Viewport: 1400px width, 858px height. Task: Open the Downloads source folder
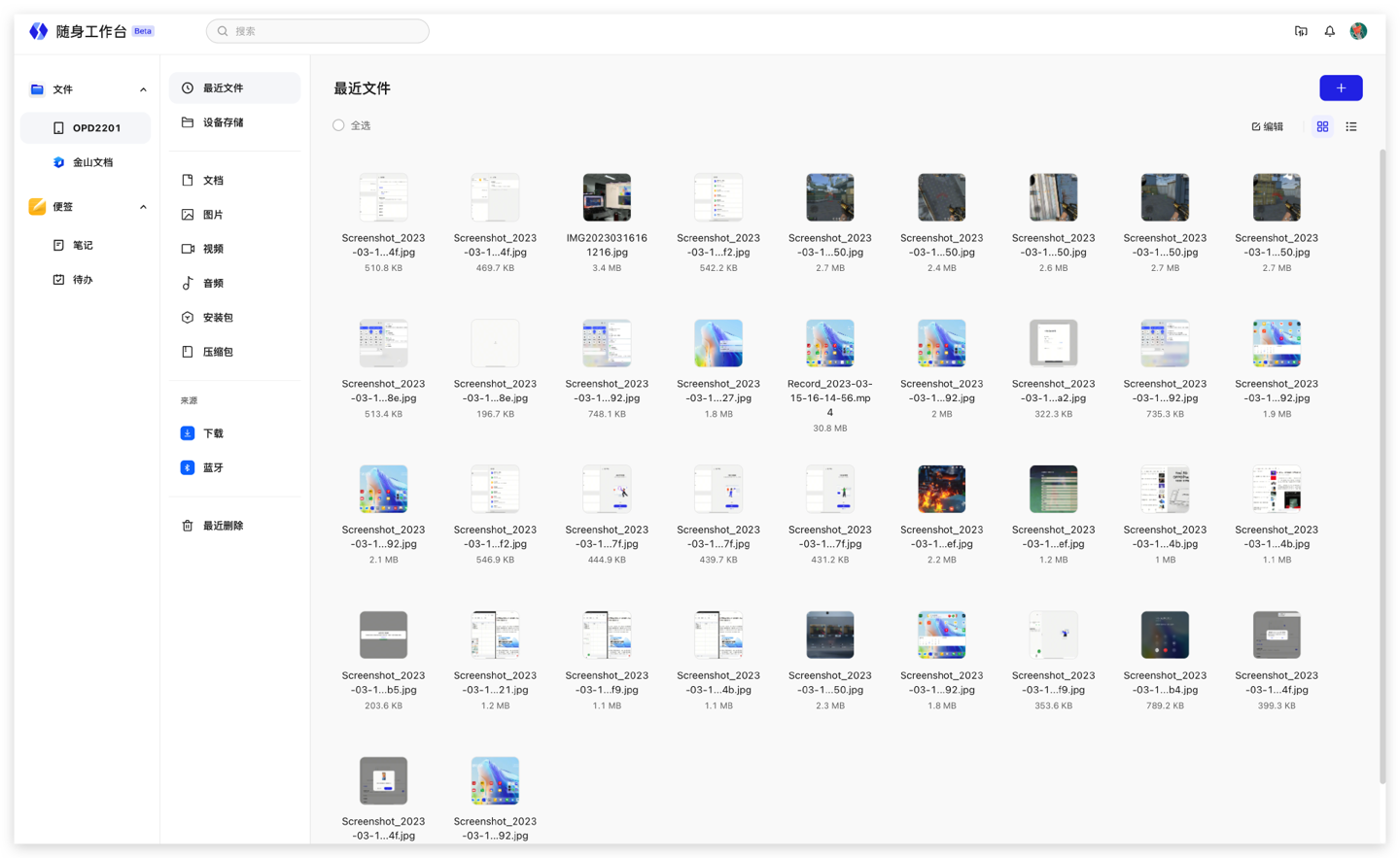213,433
